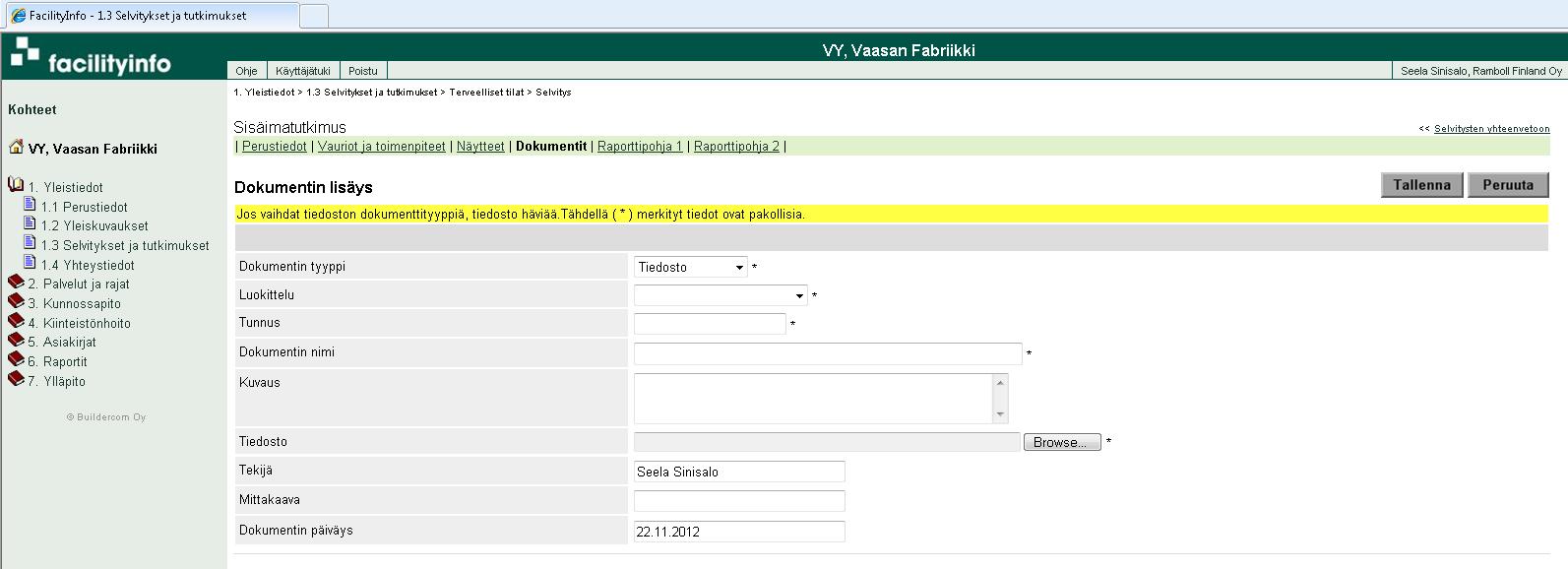Click the red book icon for 3. Kunnossapito

(16, 301)
